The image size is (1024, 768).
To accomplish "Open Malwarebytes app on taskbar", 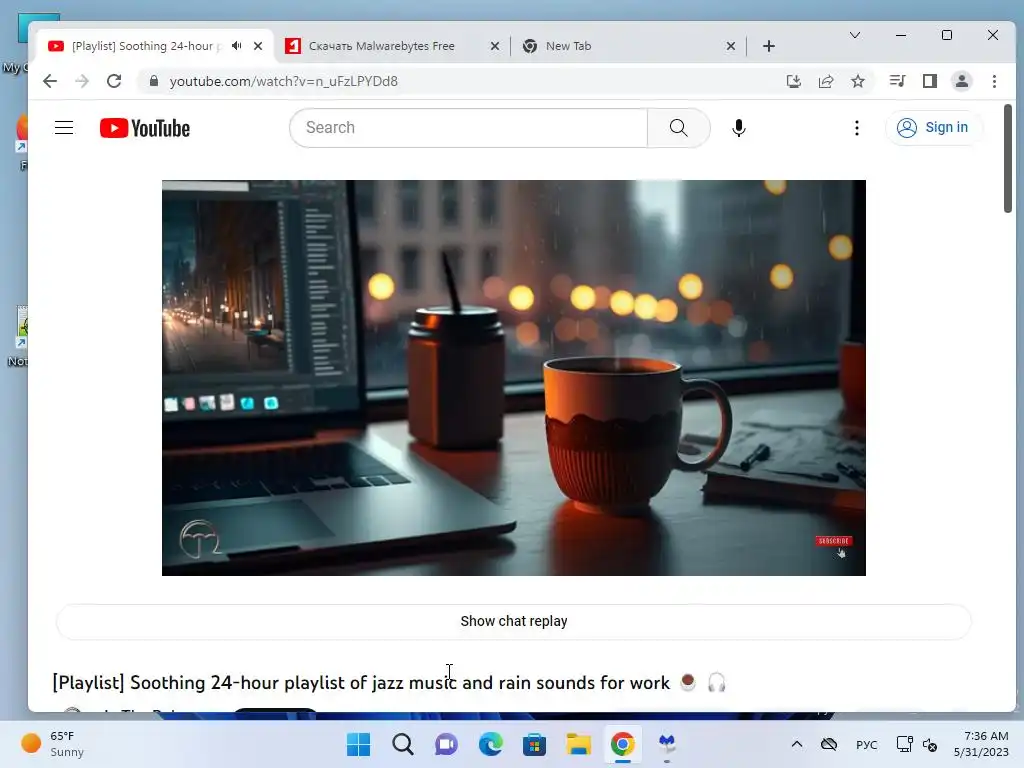I will click(667, 744).
